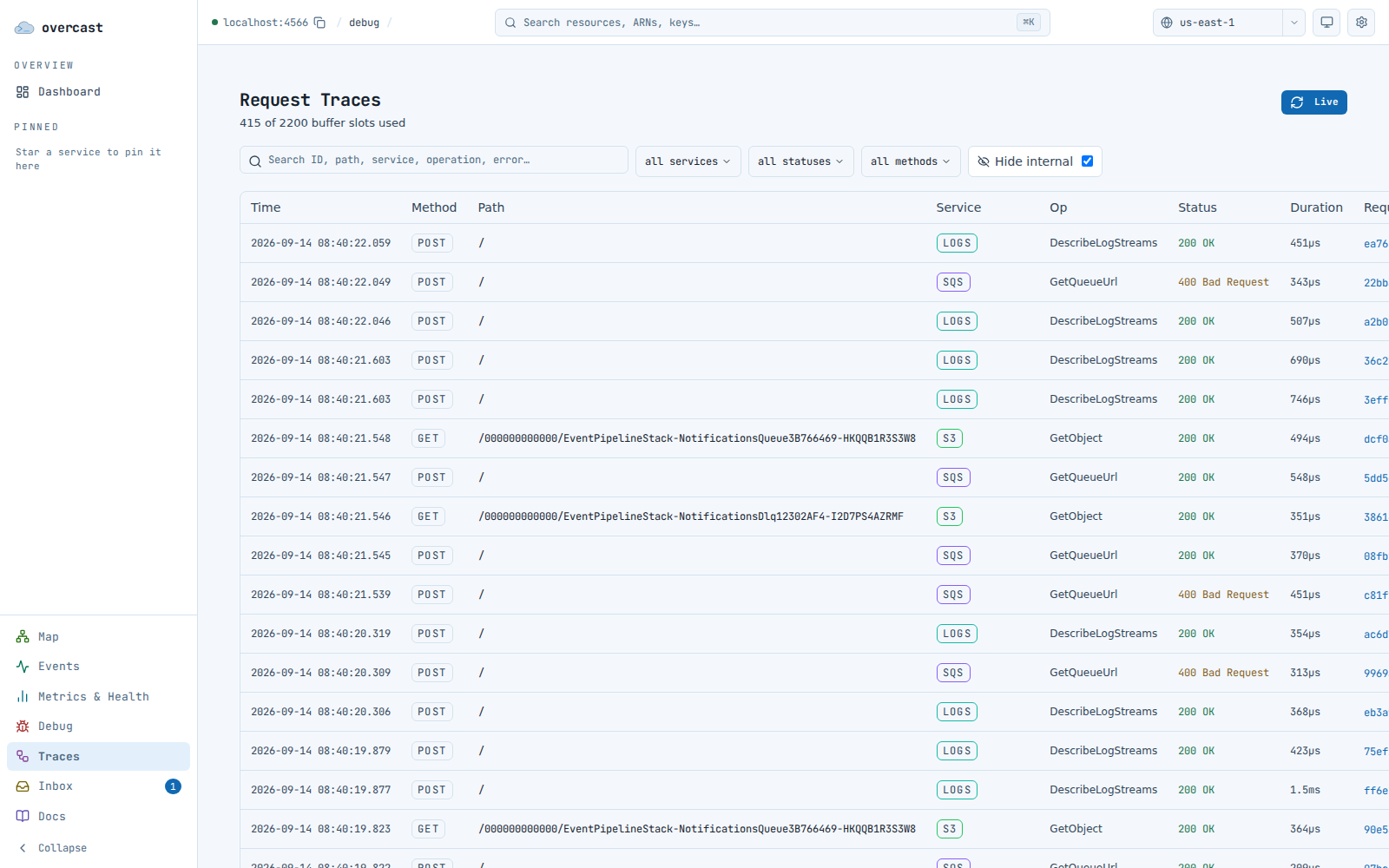Select the 1.5ms duration value
Image resolution: width=1389 pixels, height=868 pixels.
1305,790
